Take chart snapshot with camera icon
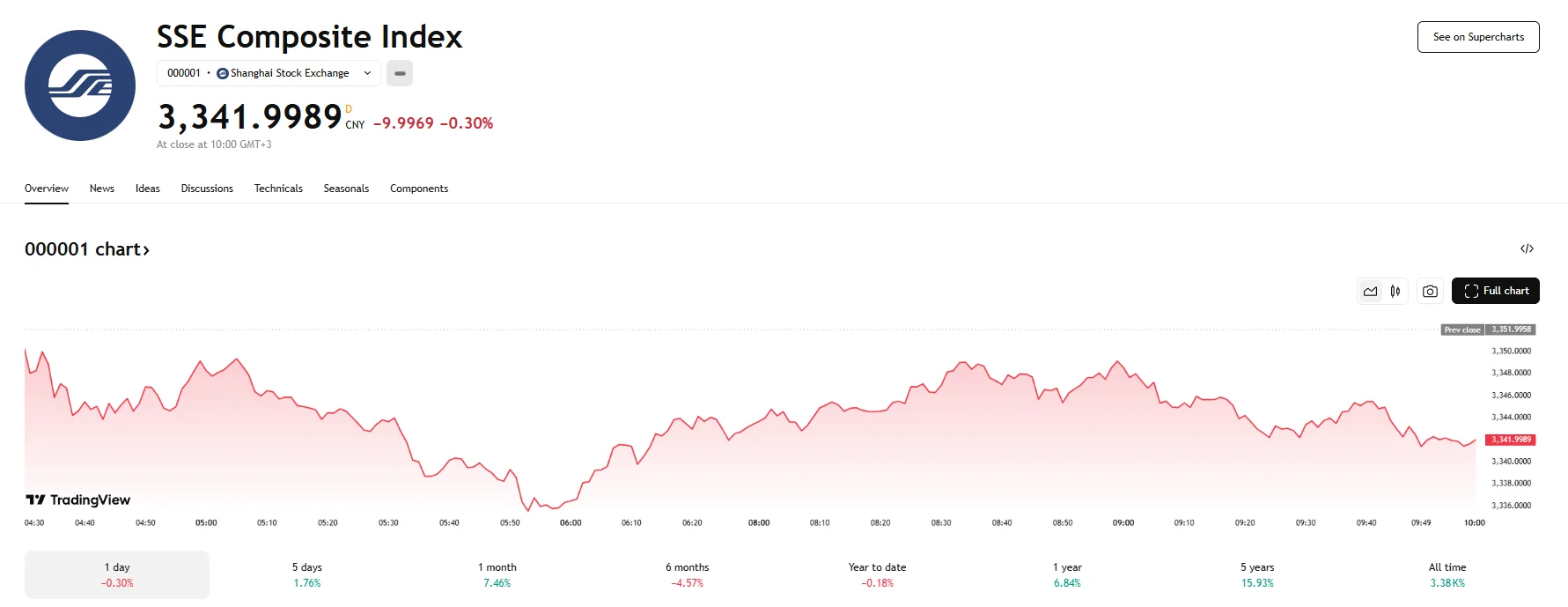Viewport: 1568px width, 607px height. (x=1430, y=291)
